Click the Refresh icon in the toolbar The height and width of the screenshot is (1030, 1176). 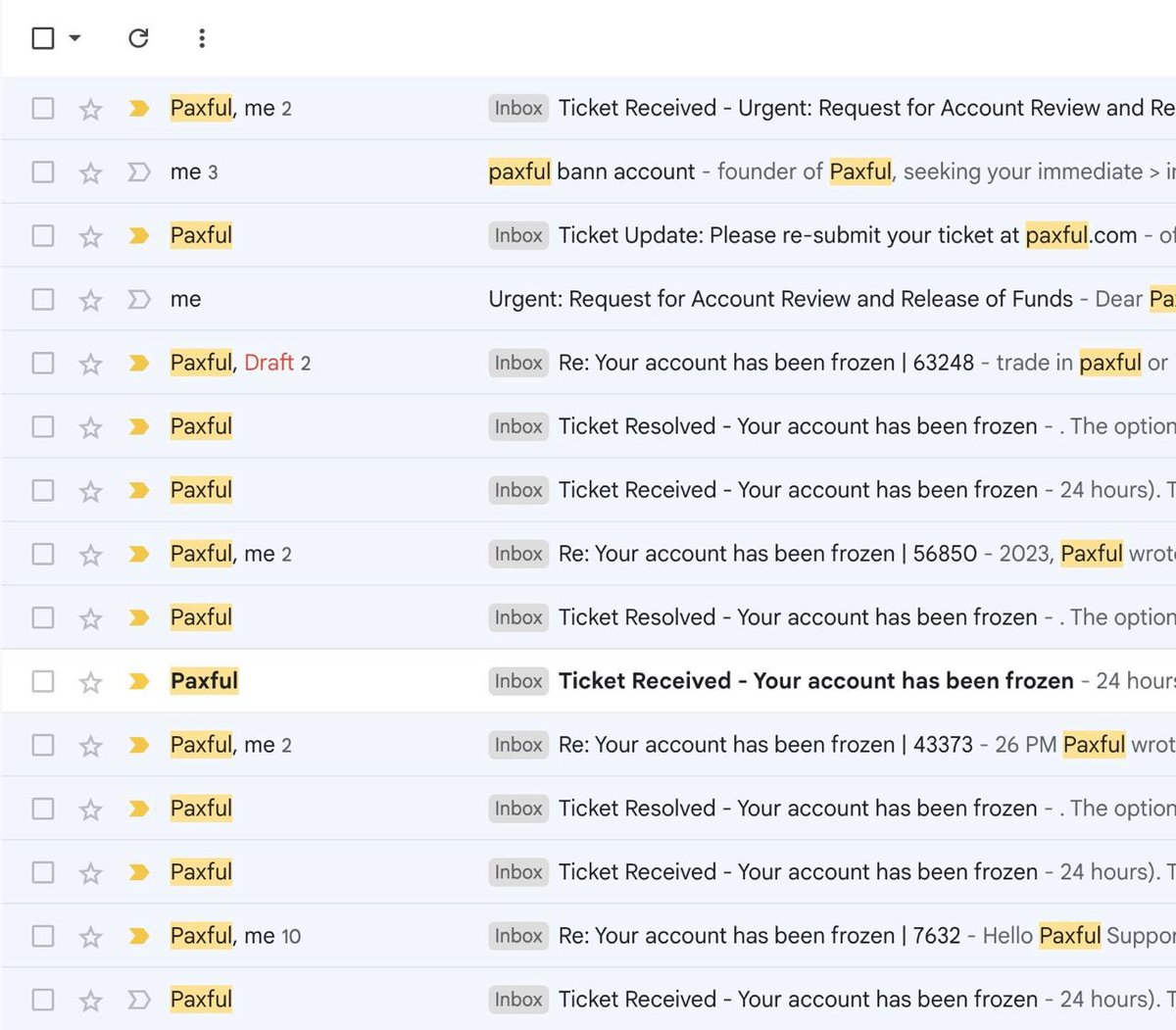[x=138, y=38]
